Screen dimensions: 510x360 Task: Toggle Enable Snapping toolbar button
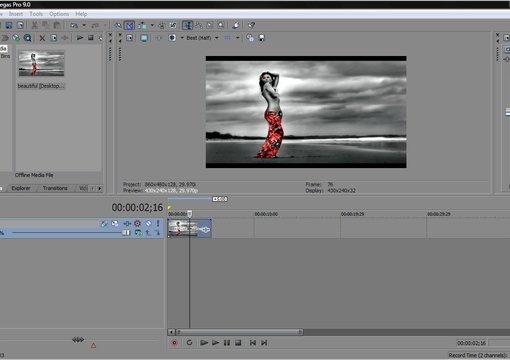tap(118, 25)
